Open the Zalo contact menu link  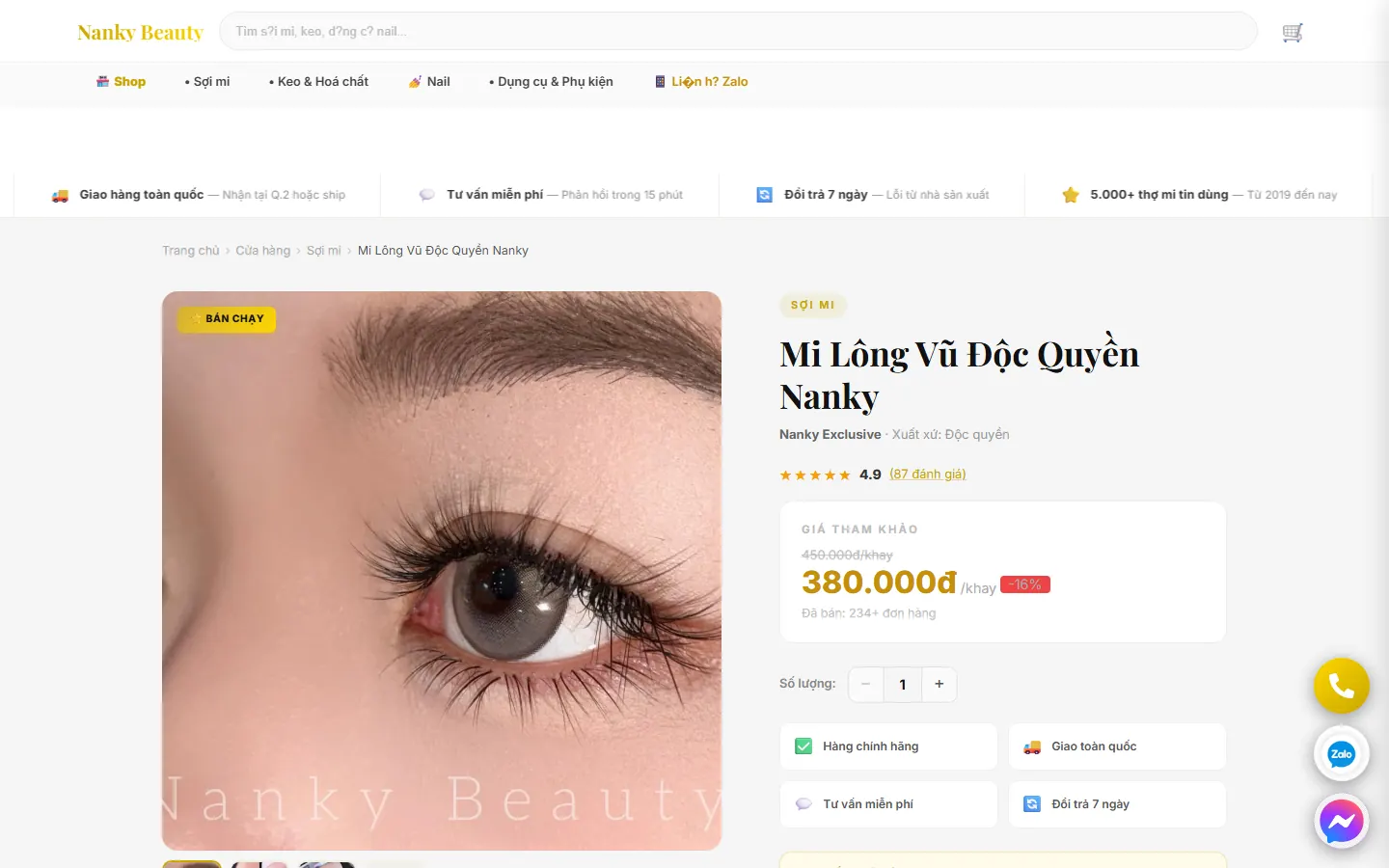pyautogui.click(x=701, y=82)
